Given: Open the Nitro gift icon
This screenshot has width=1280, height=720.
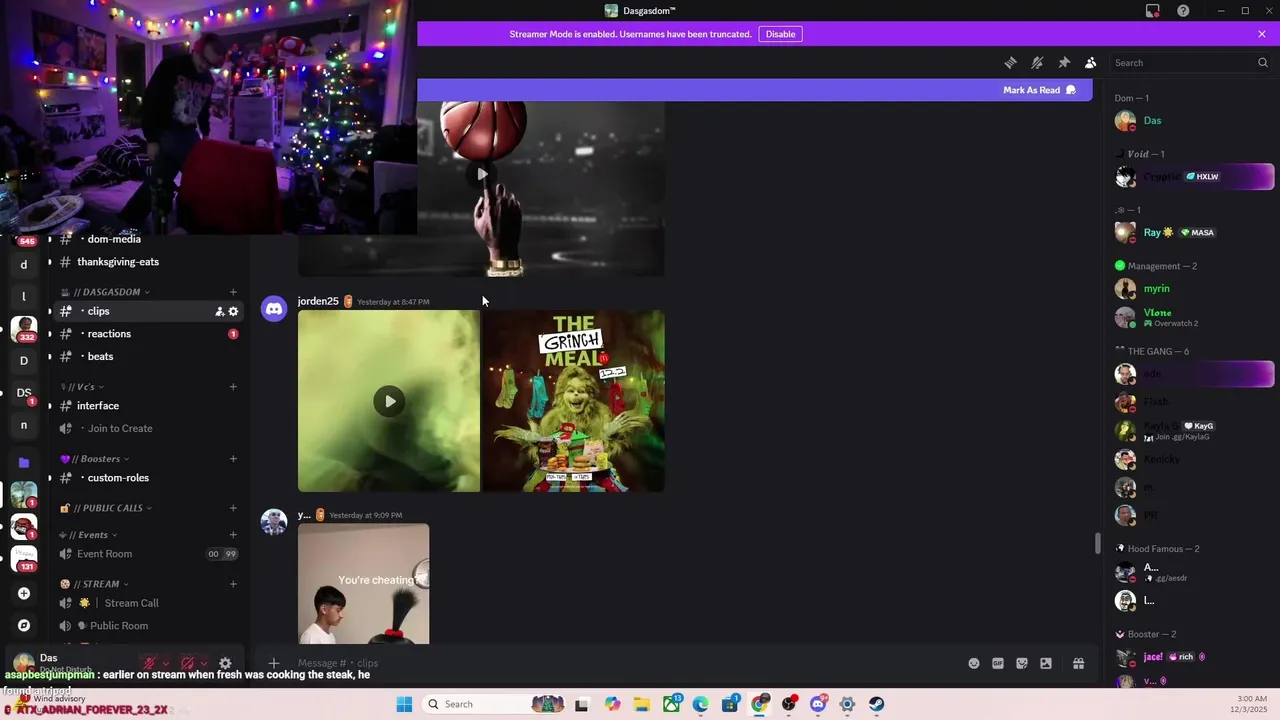Looking at the screenshot, I should tap(1079, 663).
